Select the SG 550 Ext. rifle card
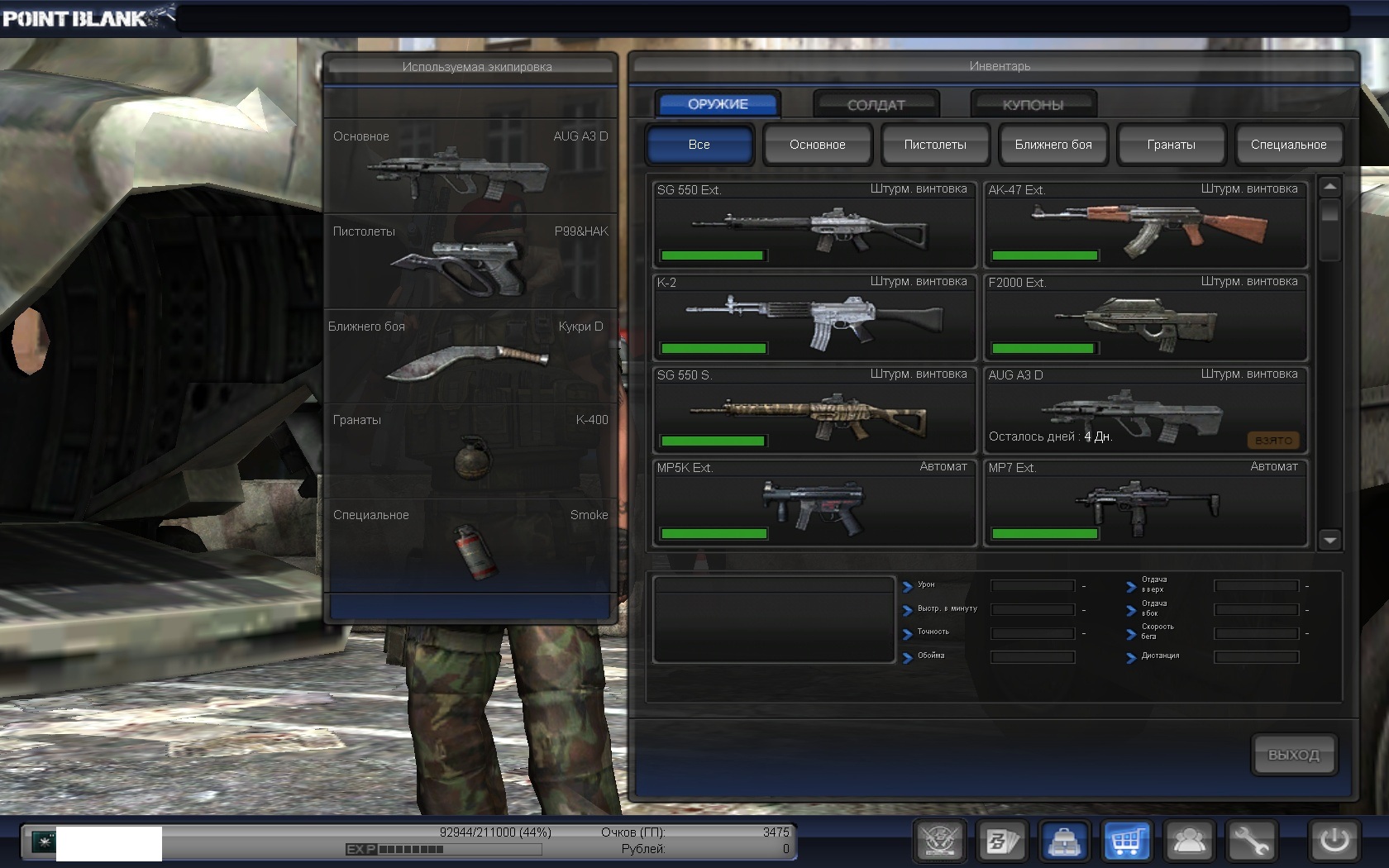 point(814,224)
